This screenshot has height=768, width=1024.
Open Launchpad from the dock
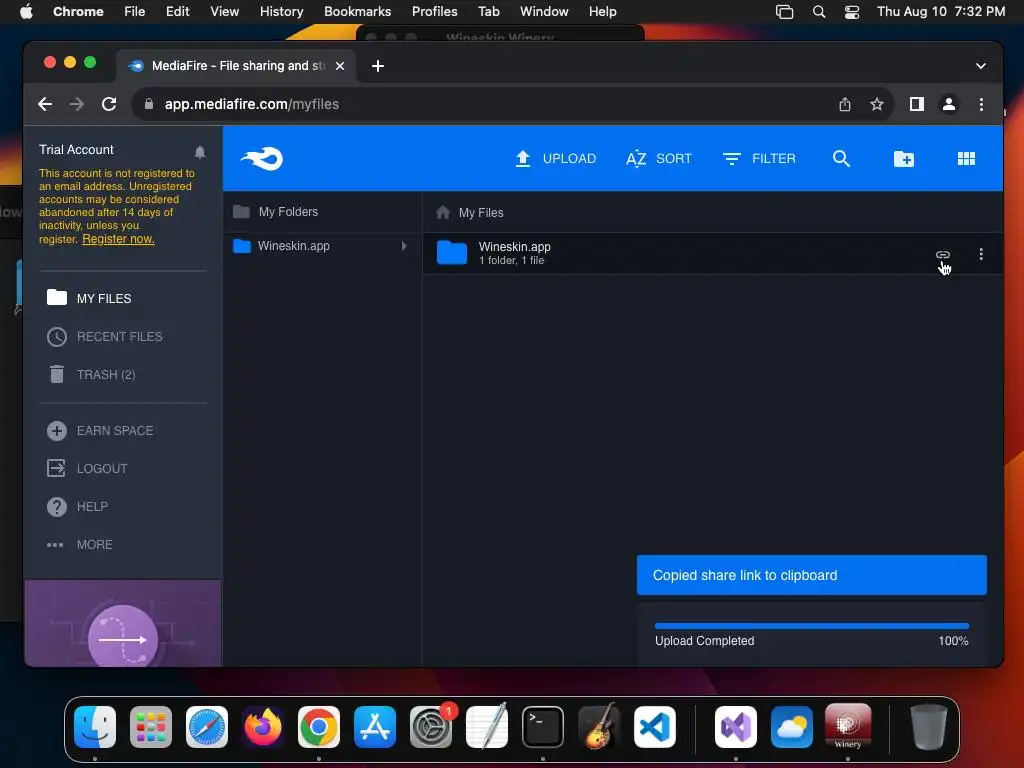tap(151, 727)
